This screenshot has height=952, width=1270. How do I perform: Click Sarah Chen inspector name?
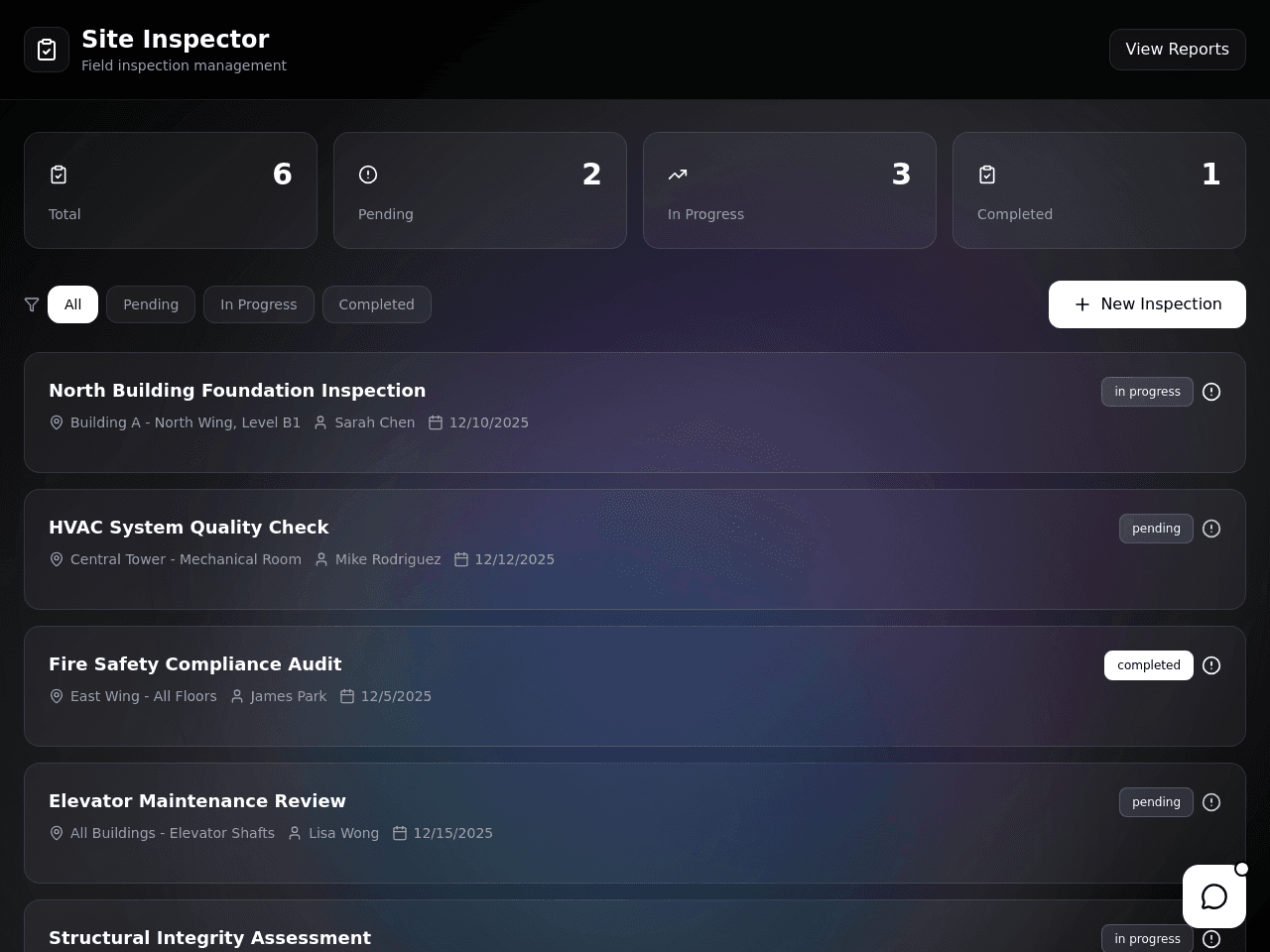point(375,422)
